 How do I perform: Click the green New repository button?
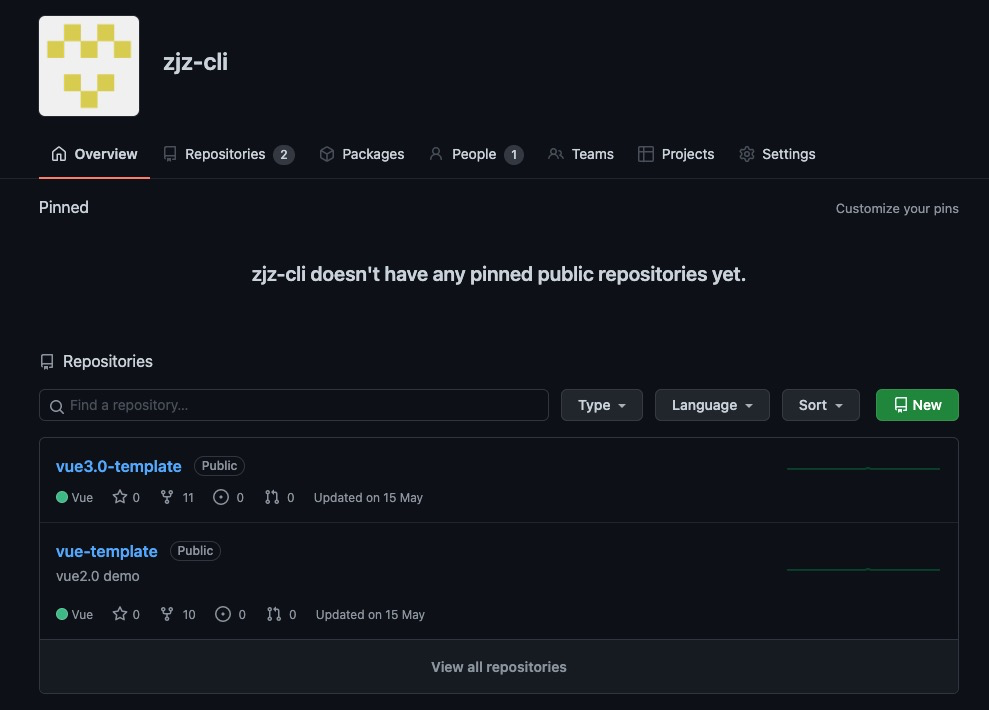coord(917,405)
